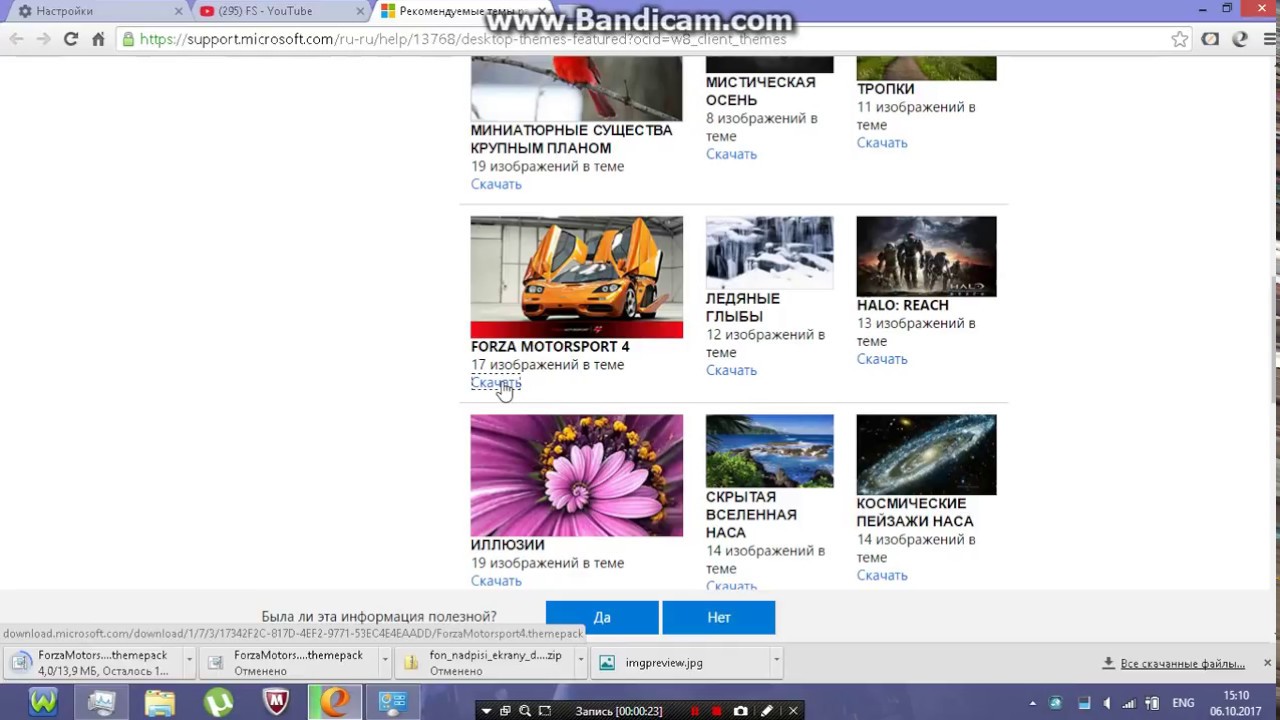Download Миниатюрные существа крупным планом theme
Screen dimensions: 1280x720
coord(496,184)
